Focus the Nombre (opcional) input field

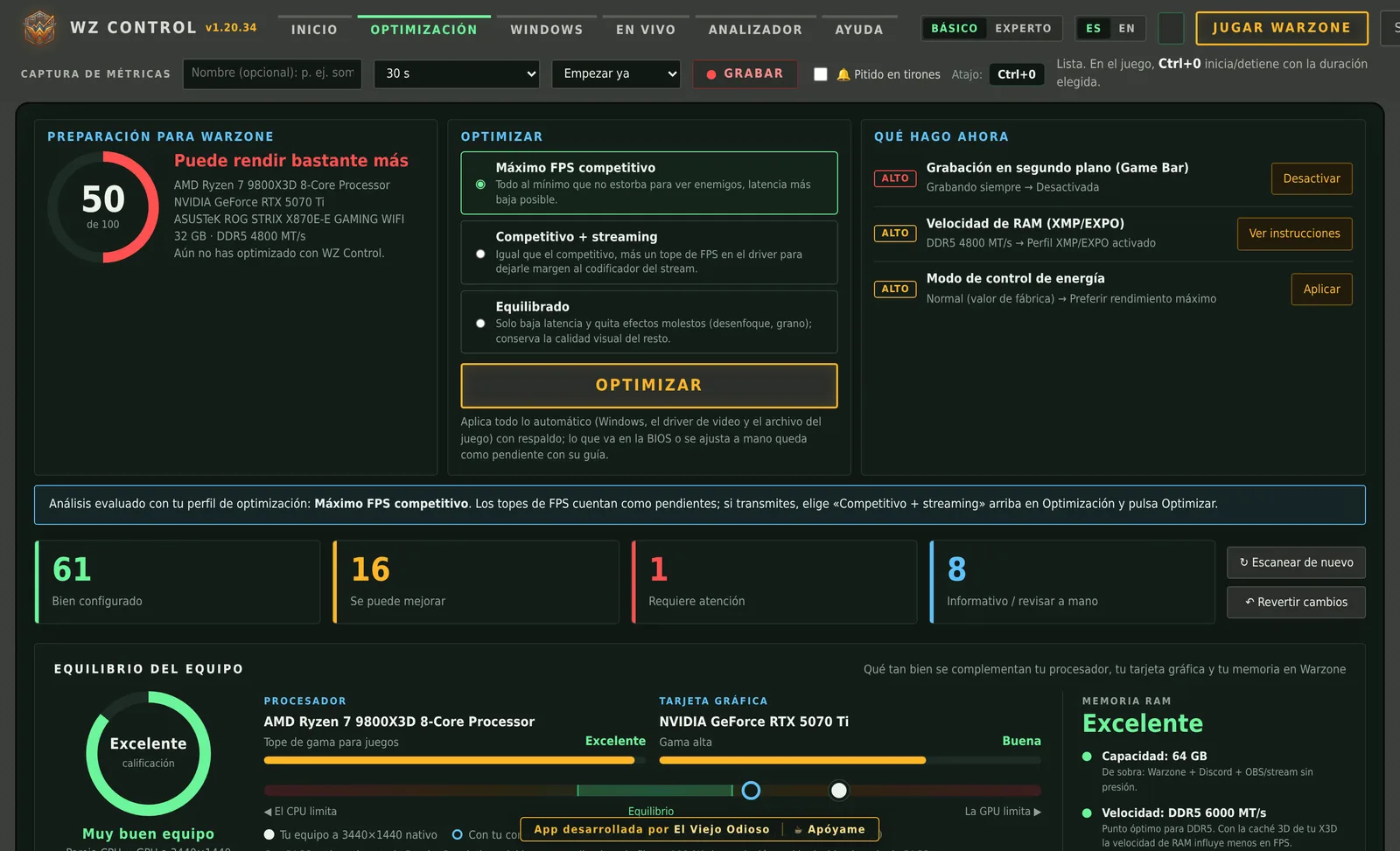[x=272, y=73]
